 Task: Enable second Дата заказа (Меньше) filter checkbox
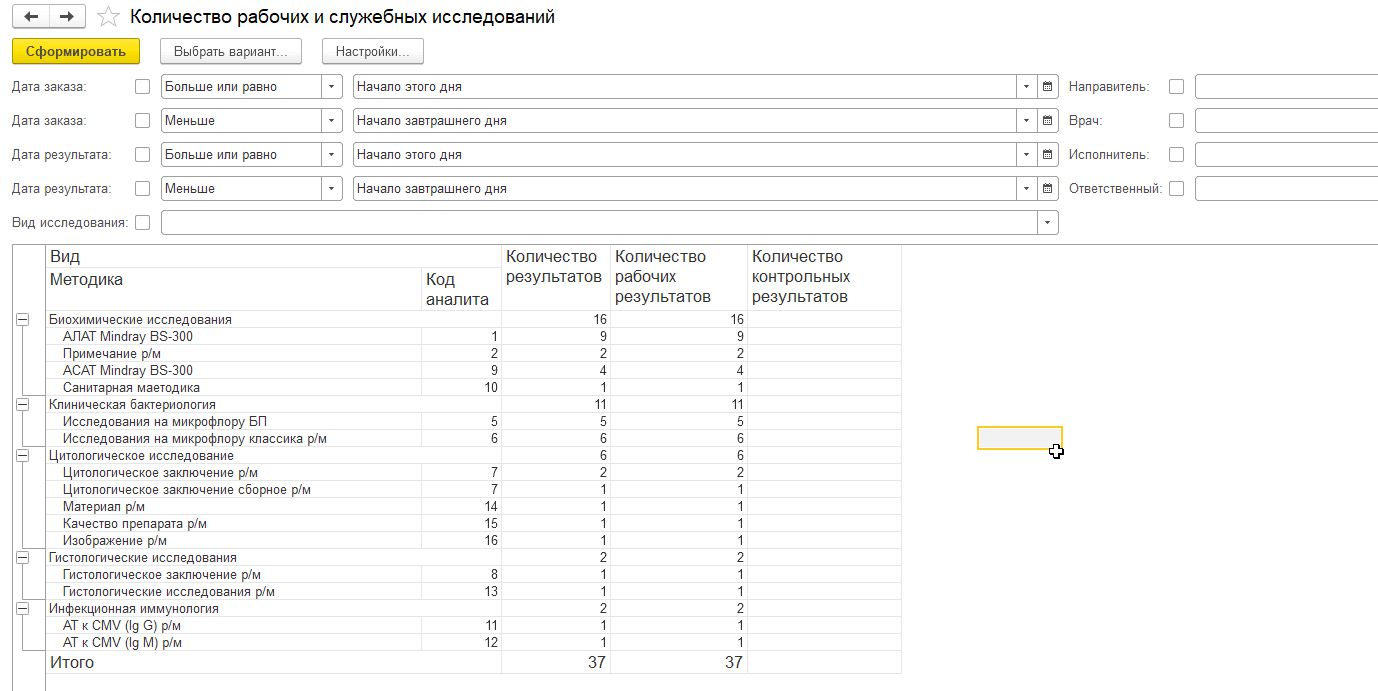(x=142, y=121)
